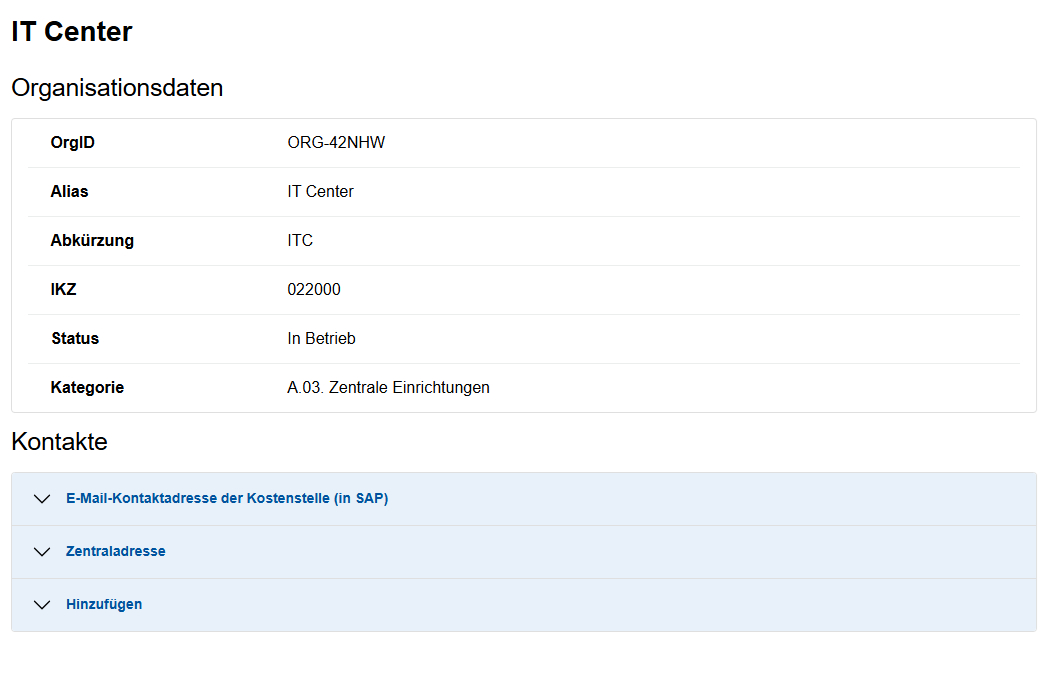Click the Zentraladresse section title
This screenshot has height=682, width=1045.
tap(115, 551)
